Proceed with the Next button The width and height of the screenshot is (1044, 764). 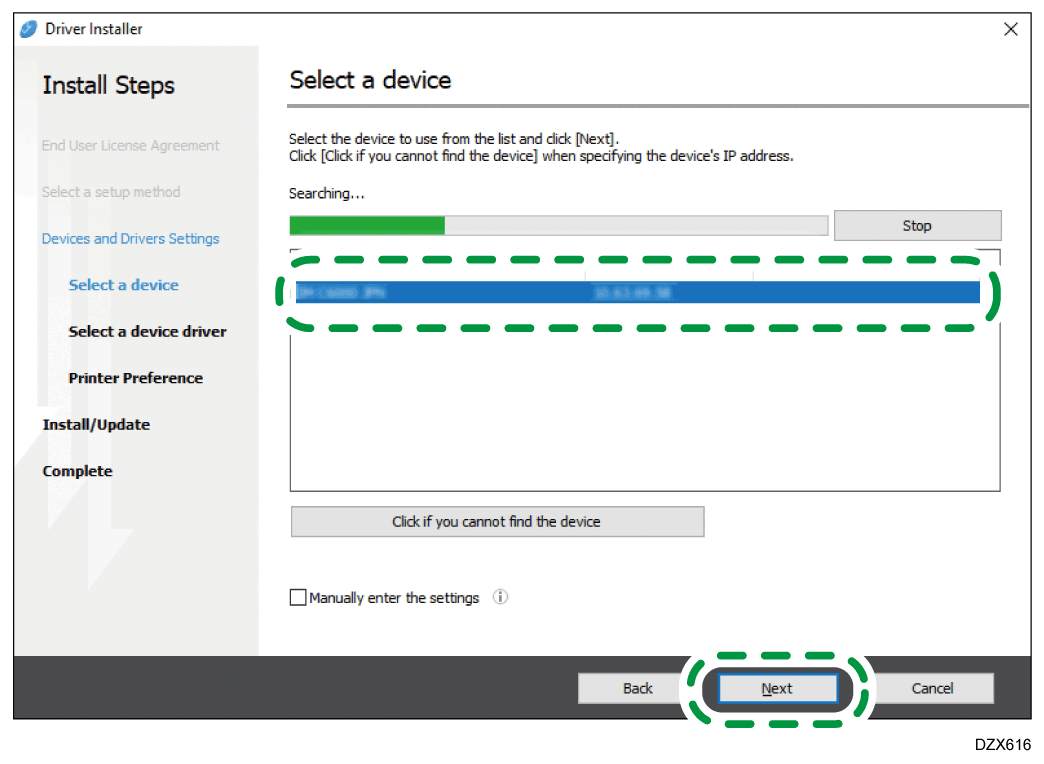[x=777, y=688]
